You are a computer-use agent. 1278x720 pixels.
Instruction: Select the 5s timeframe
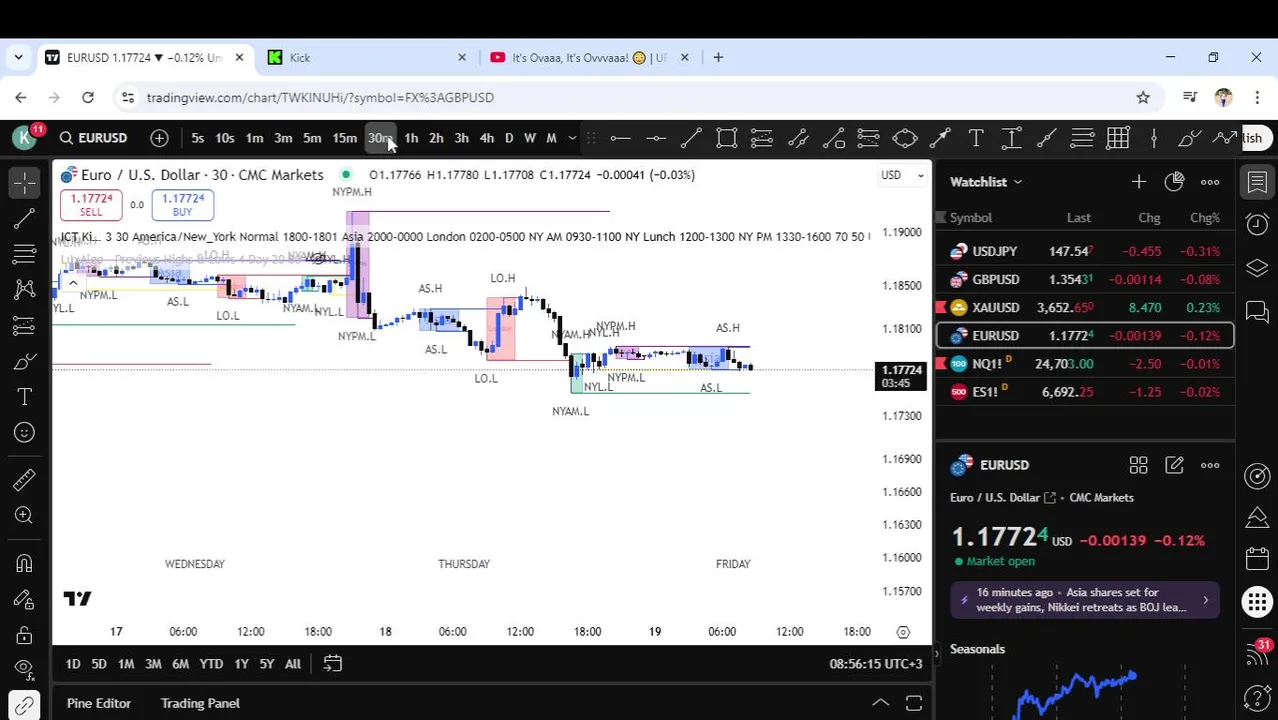198,139
